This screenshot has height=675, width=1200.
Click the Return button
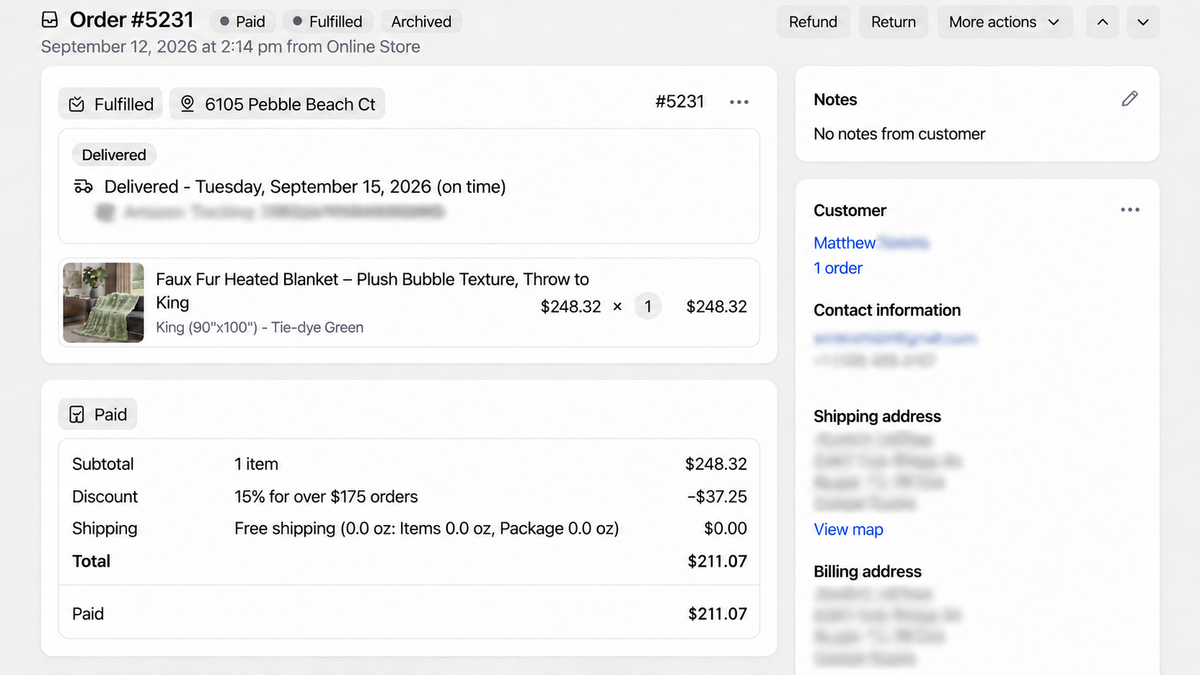(893, 22)
